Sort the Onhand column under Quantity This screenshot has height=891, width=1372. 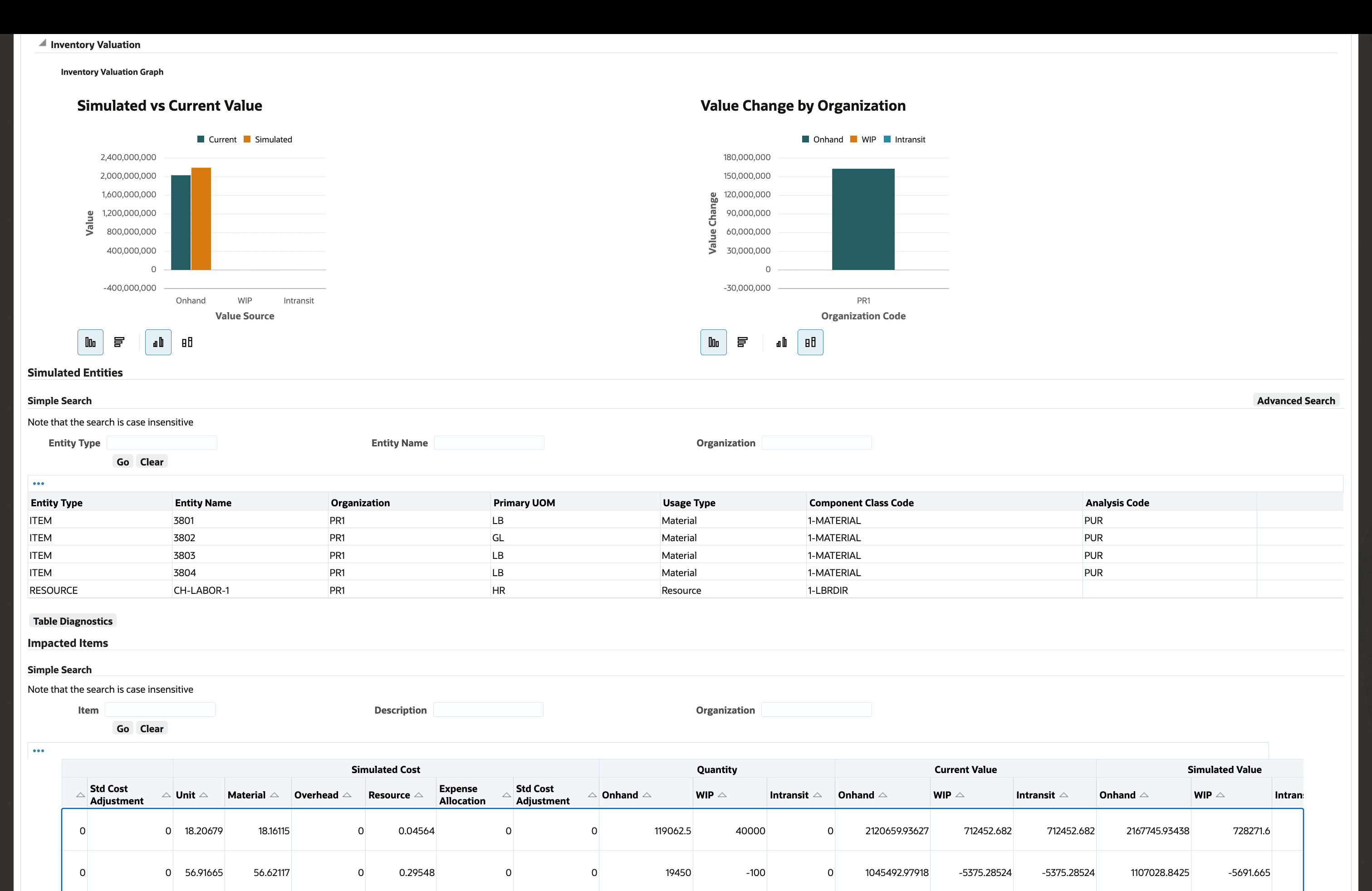pyautogui.click(x=647, y=794)
